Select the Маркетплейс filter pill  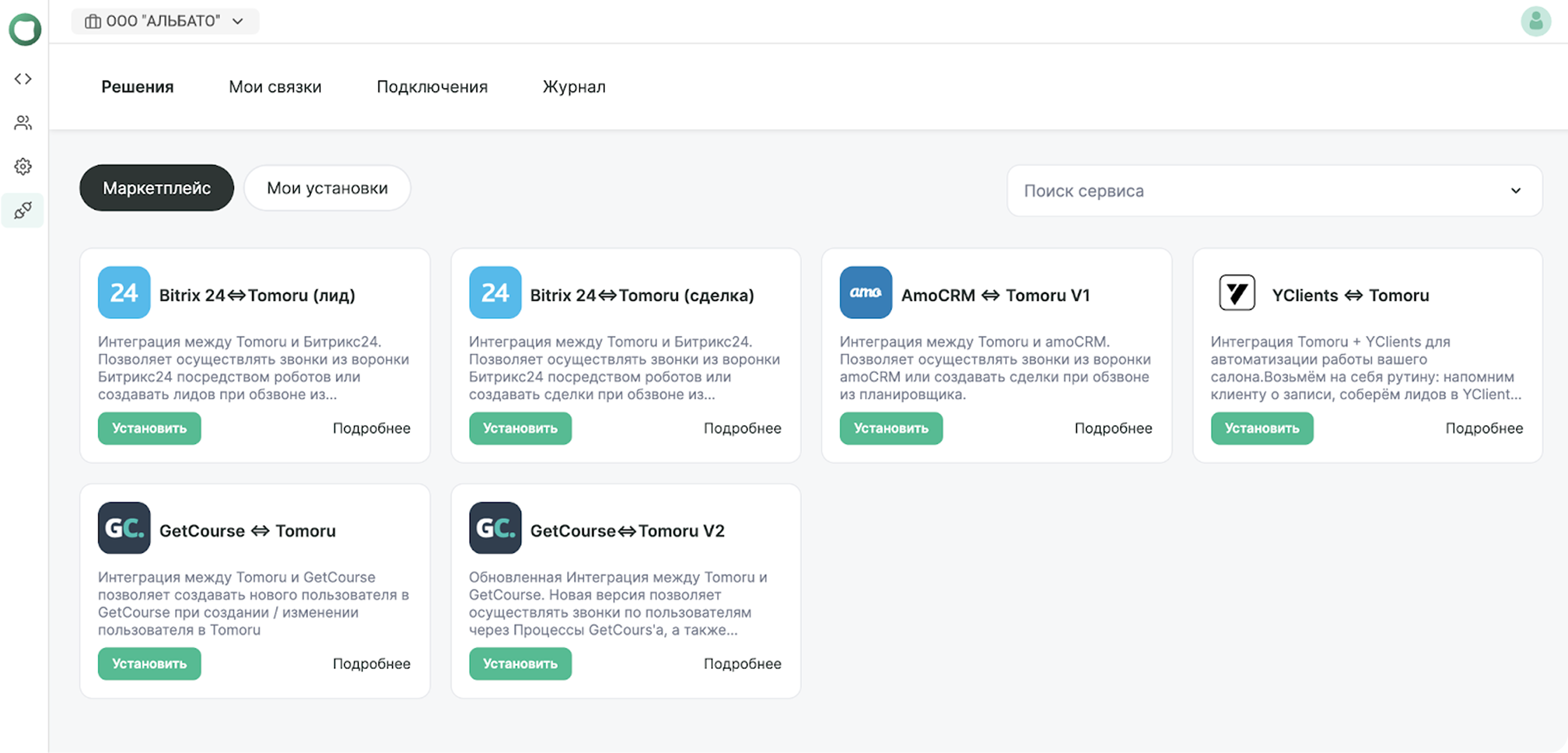click(156, 188)
